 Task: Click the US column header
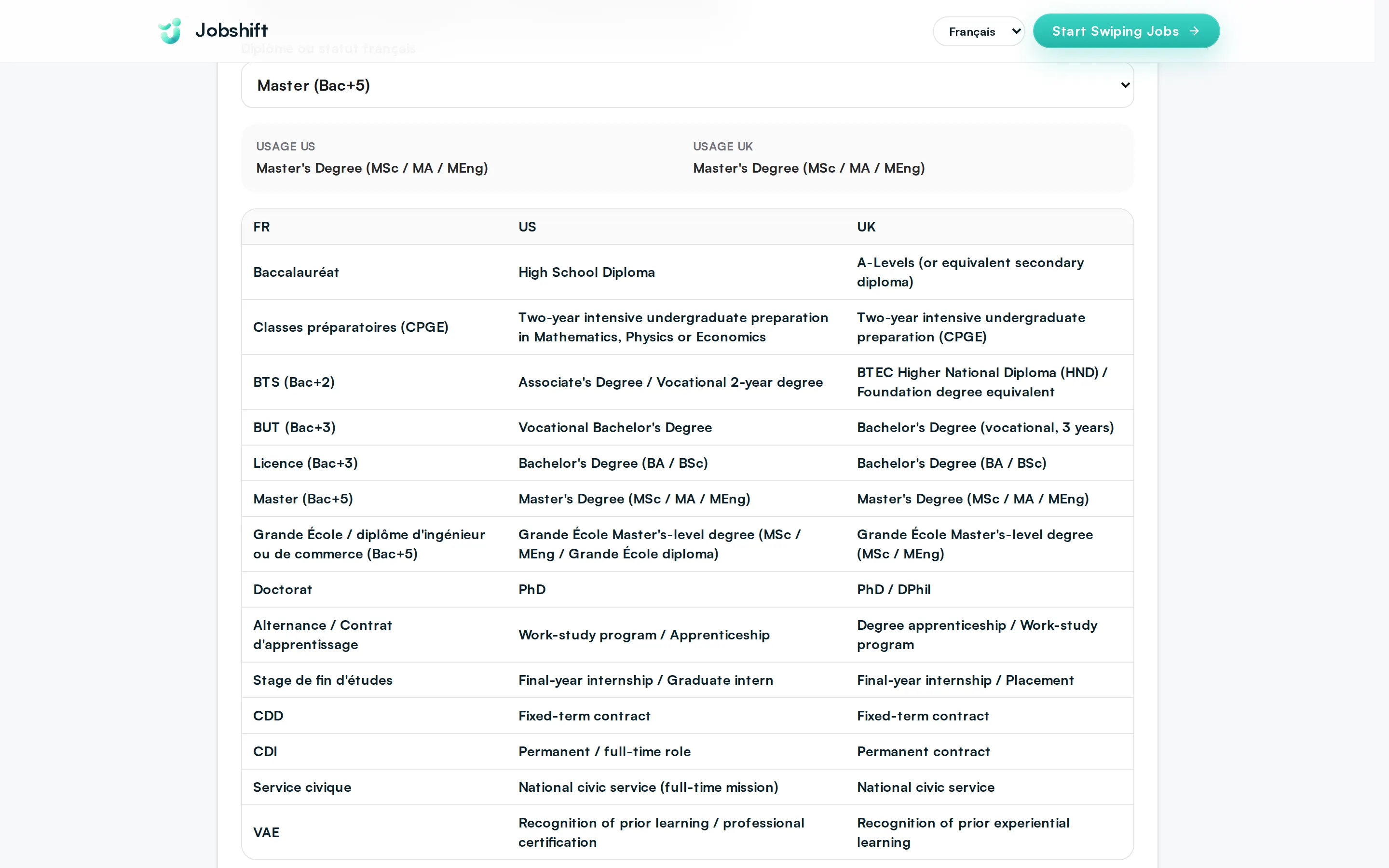pos(527,227)
